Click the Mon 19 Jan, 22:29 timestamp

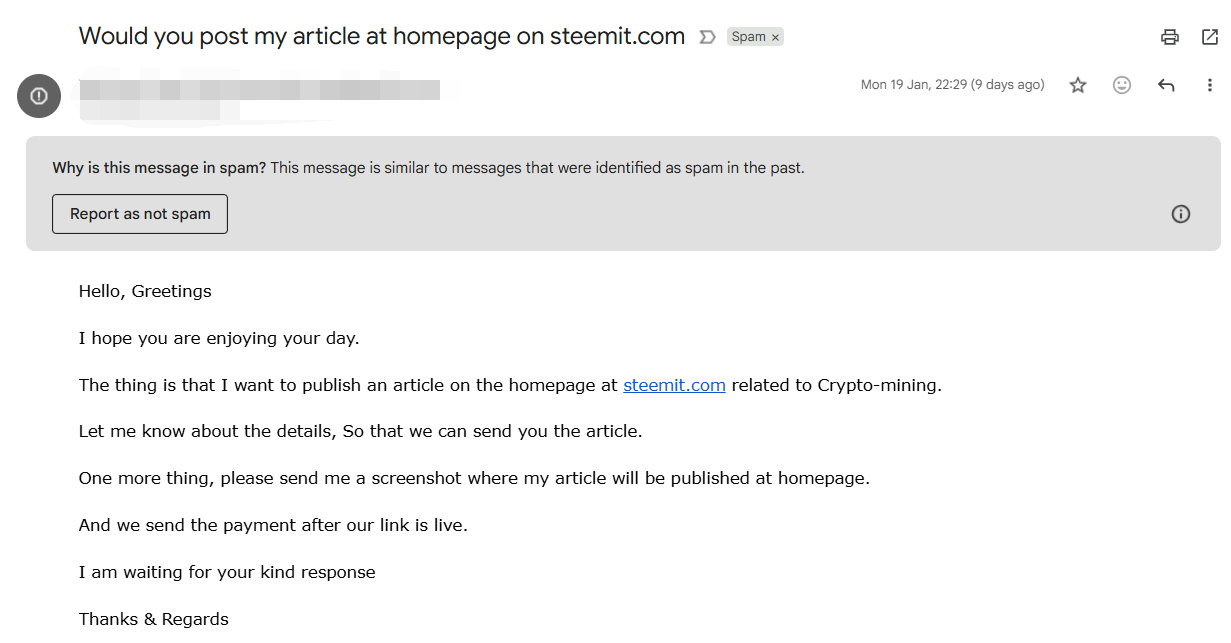tap(952, 85)
